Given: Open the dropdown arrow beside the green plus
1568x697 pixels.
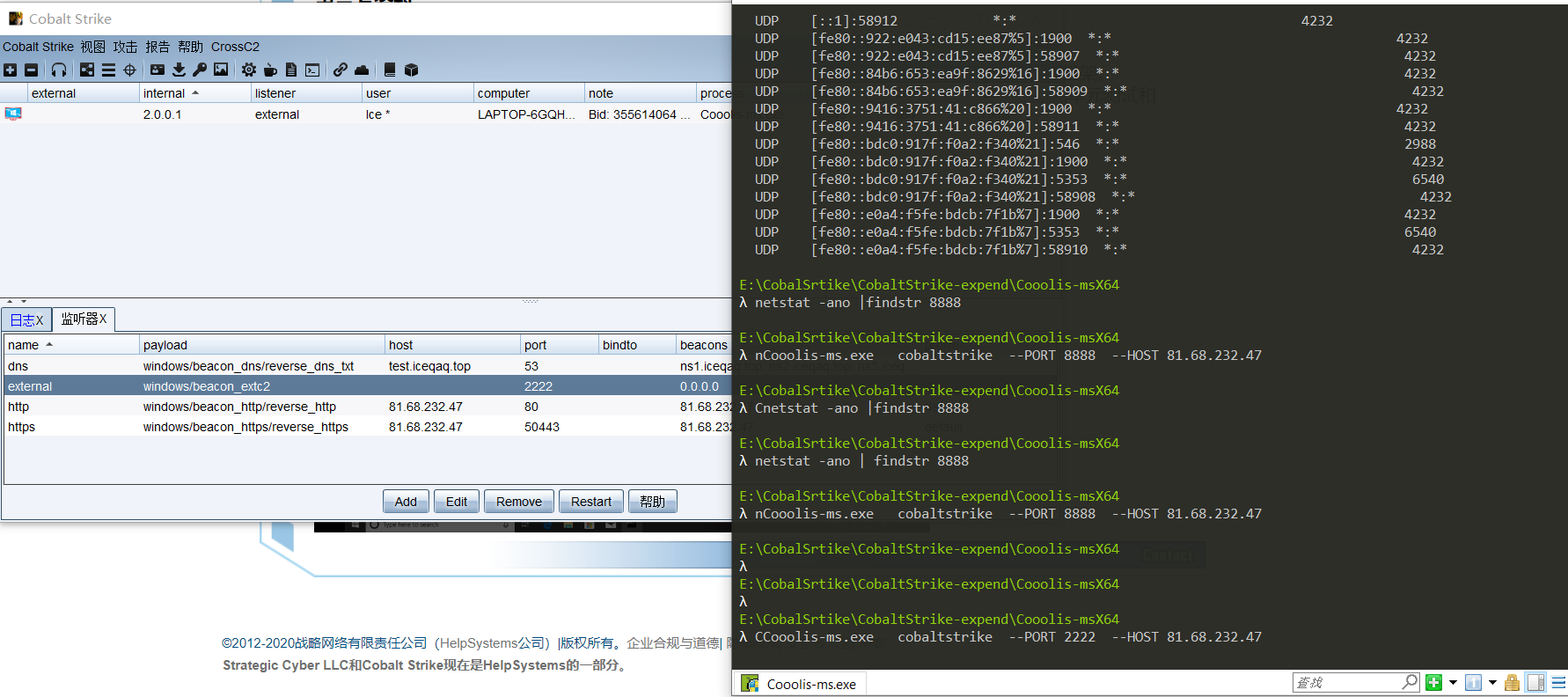Looking at the screenshot, I should pos(1453,683).
